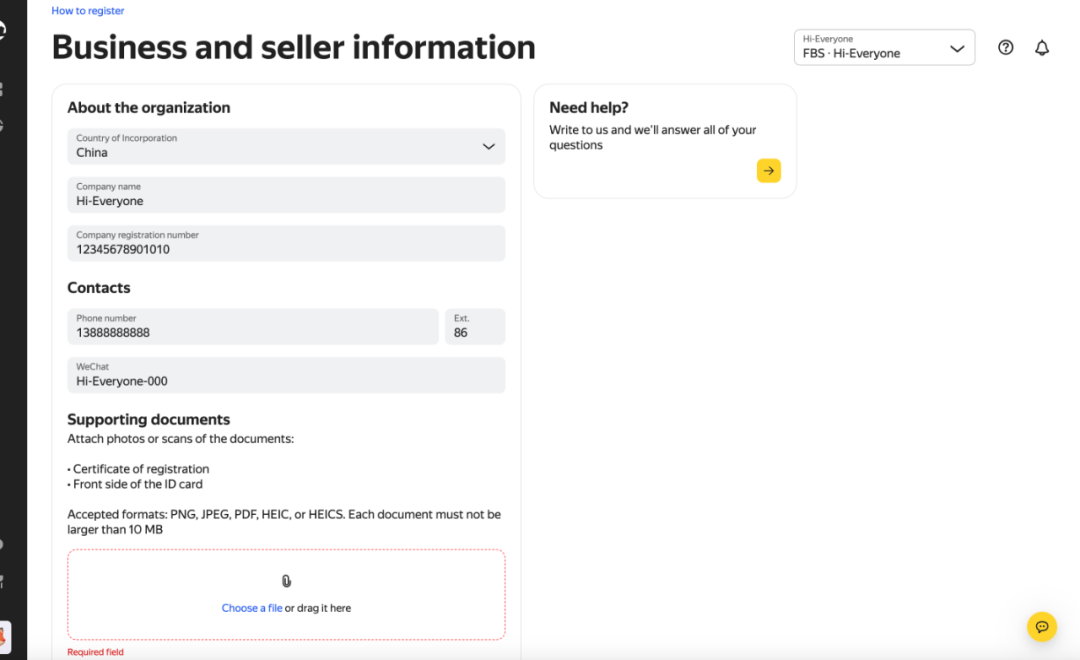Click the yellow arrow in Need help card
The width and height of the screenshot is (1080, 660).
768,171
